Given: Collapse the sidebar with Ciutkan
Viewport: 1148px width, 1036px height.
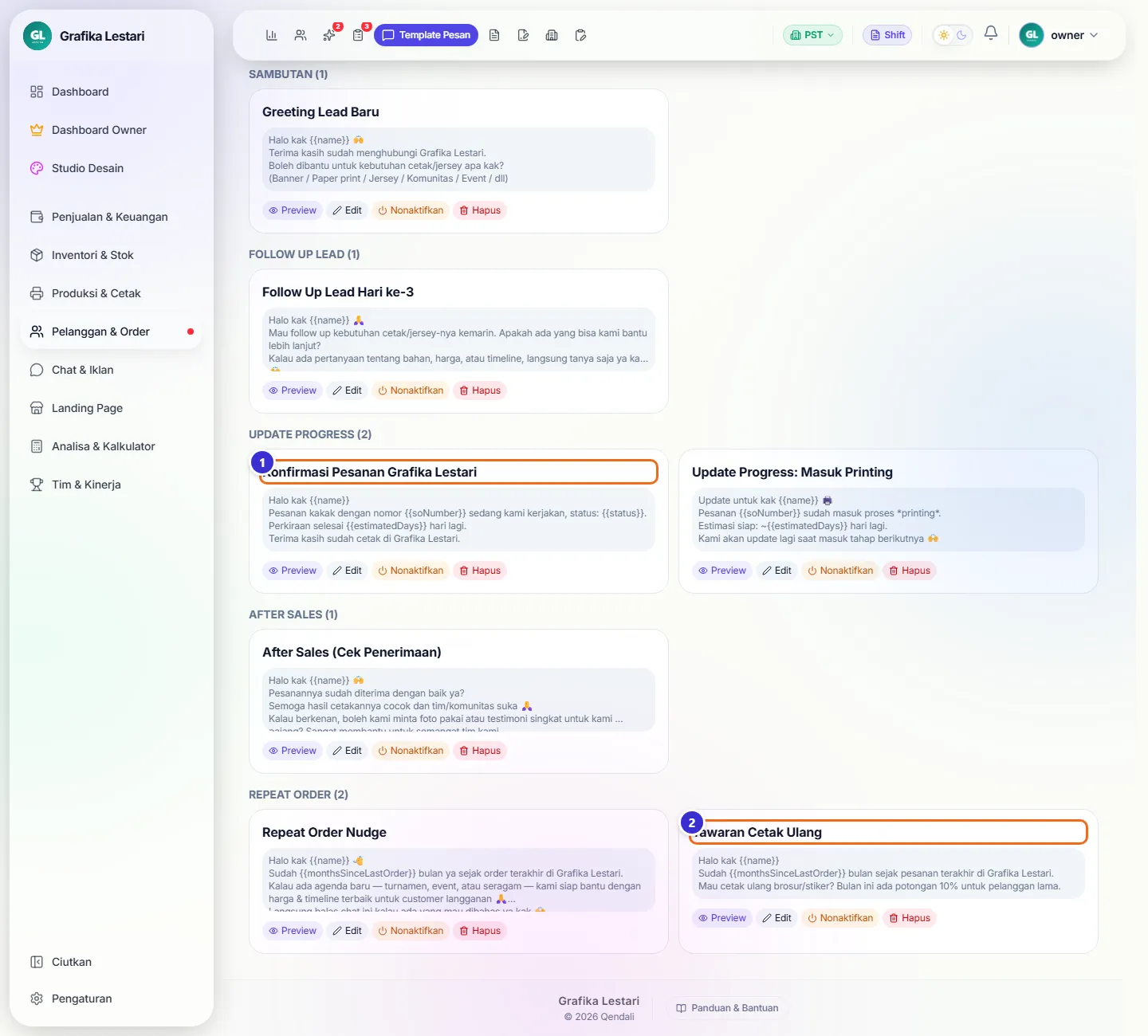Looking at the screenshot, I should pos(112,962).
